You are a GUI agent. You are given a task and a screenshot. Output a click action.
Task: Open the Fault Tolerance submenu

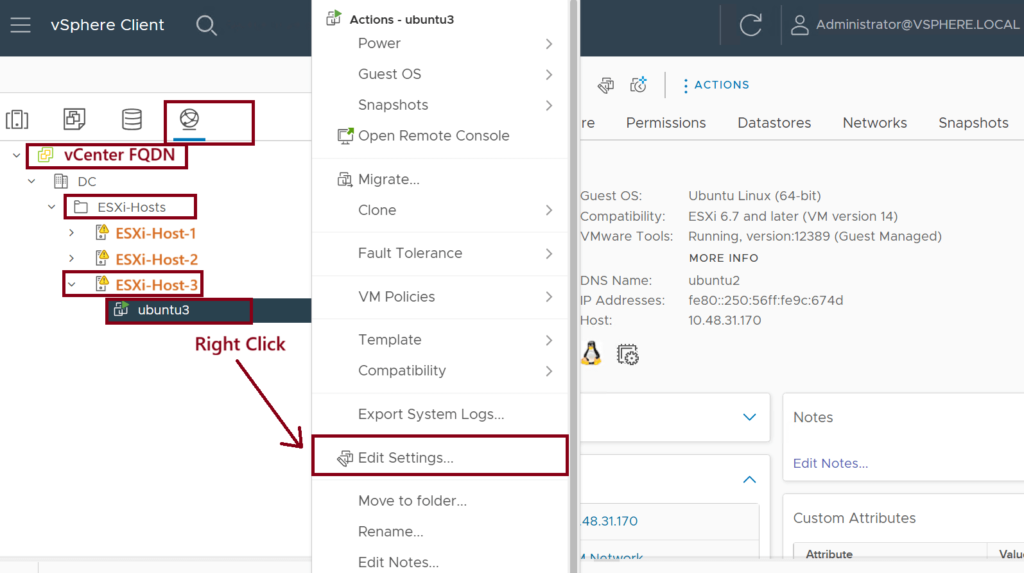pos(440,254)
